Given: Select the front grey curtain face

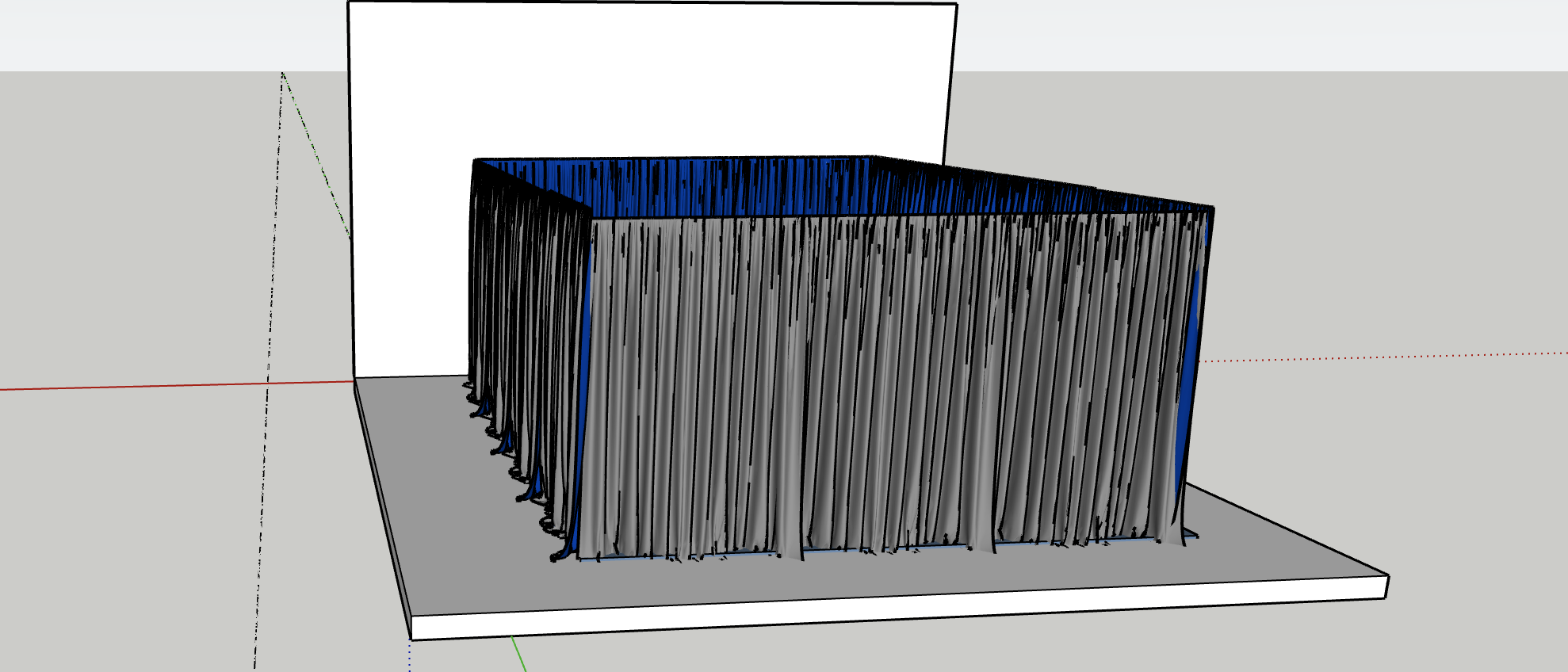Looking at the screenshot, I should 872,380.
